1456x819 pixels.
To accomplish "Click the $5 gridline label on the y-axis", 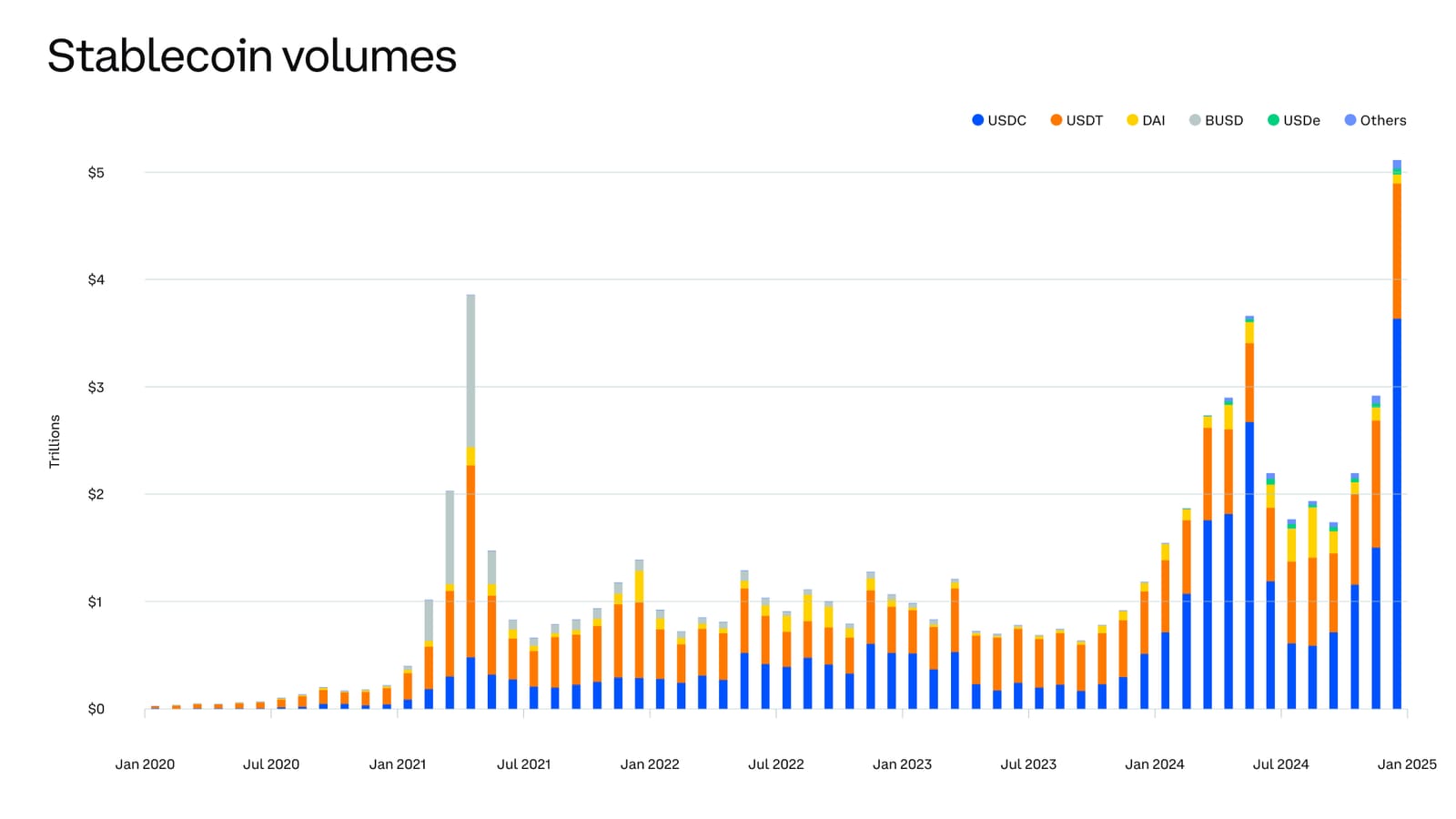I will click(x=96, y=170).
